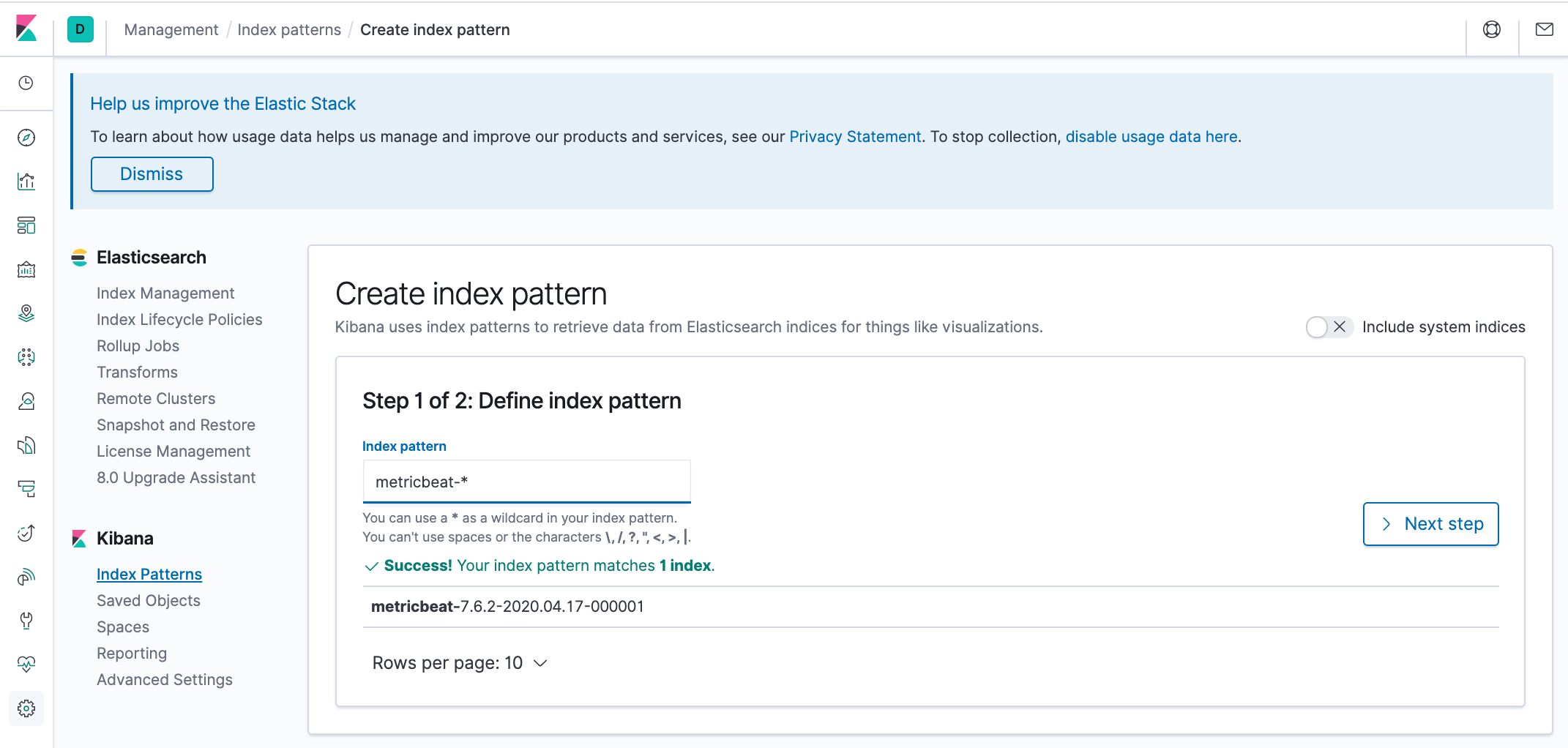Open the D space avatar selector
This screenshot has width=1568, height=748.
coord(81,29)
